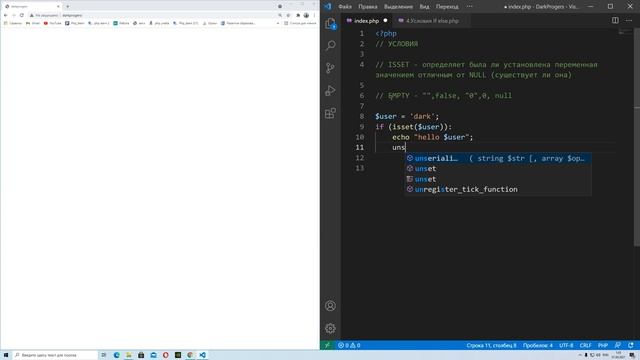640x360 pixels.
Task: Change indentation via Пробелов: 4
Action: point(538,345)
